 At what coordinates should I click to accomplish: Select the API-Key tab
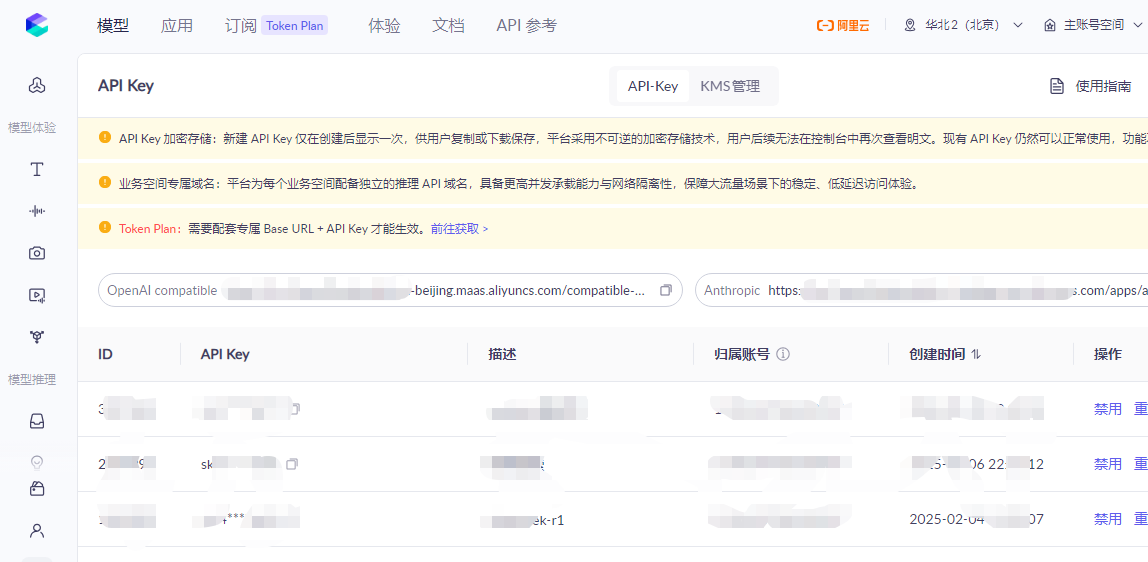point(652,86)
